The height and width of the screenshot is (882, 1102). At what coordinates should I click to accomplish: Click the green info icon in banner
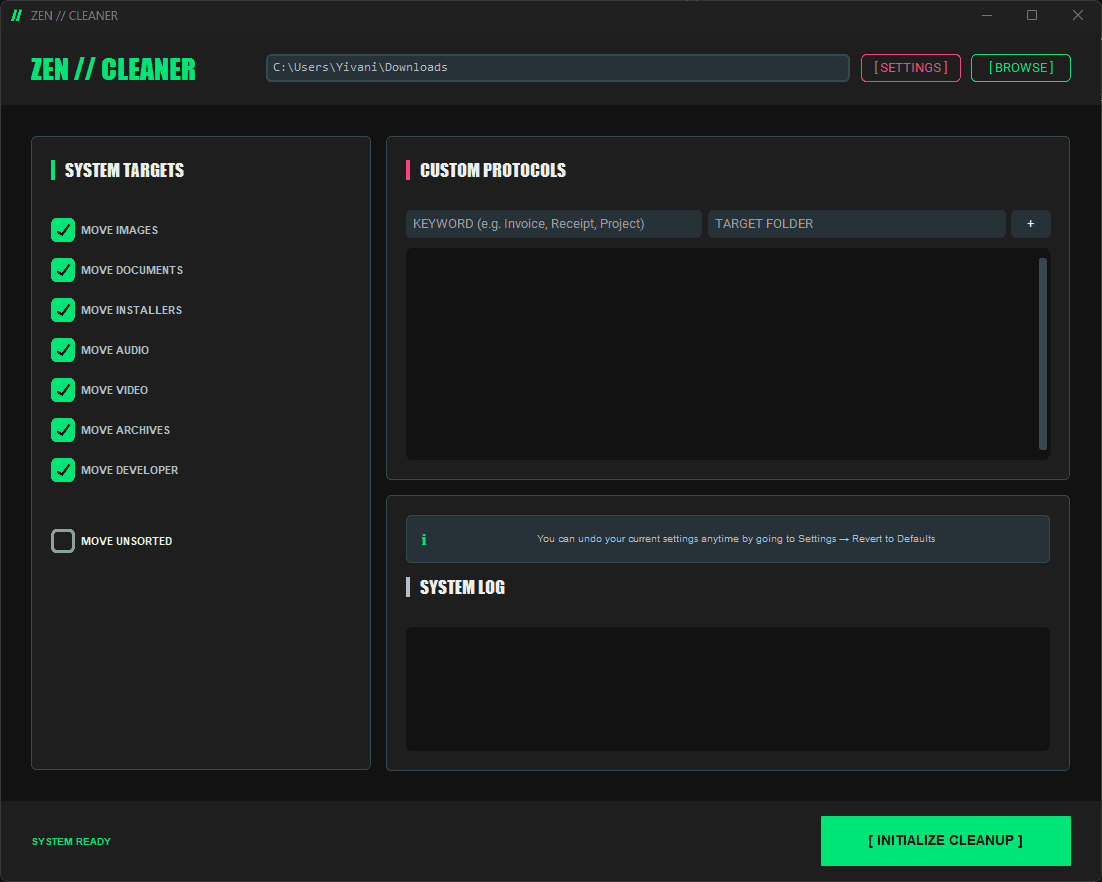(424, 540)
